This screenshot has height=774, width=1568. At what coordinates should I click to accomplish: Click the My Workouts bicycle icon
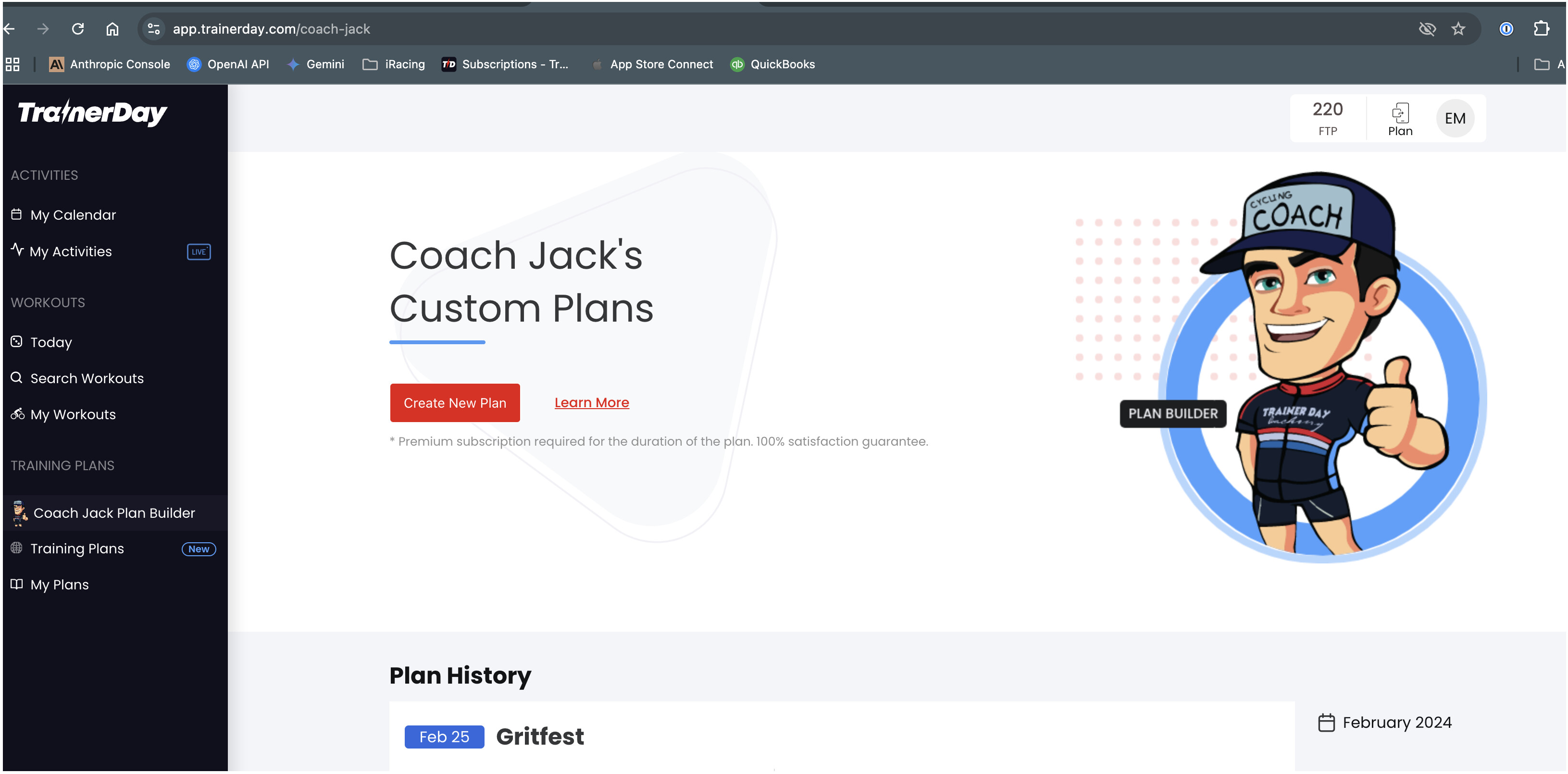[17, 413]
